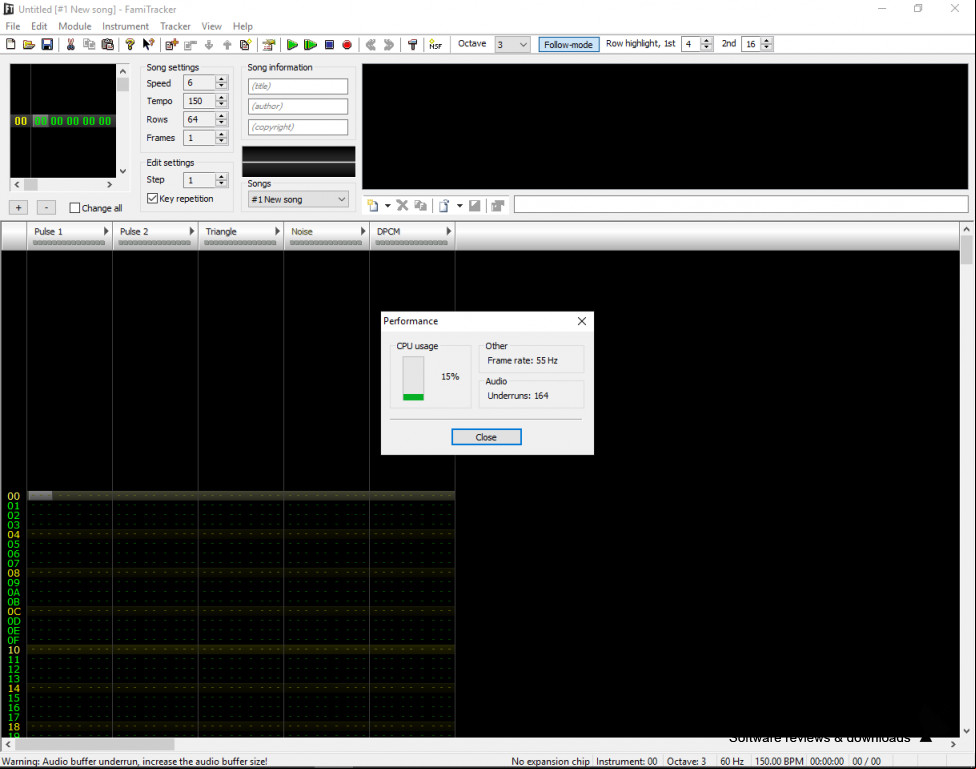Viewport: 976px width, 769px height.
Task: Save instrument to file icon
Action: pos(474,205)
